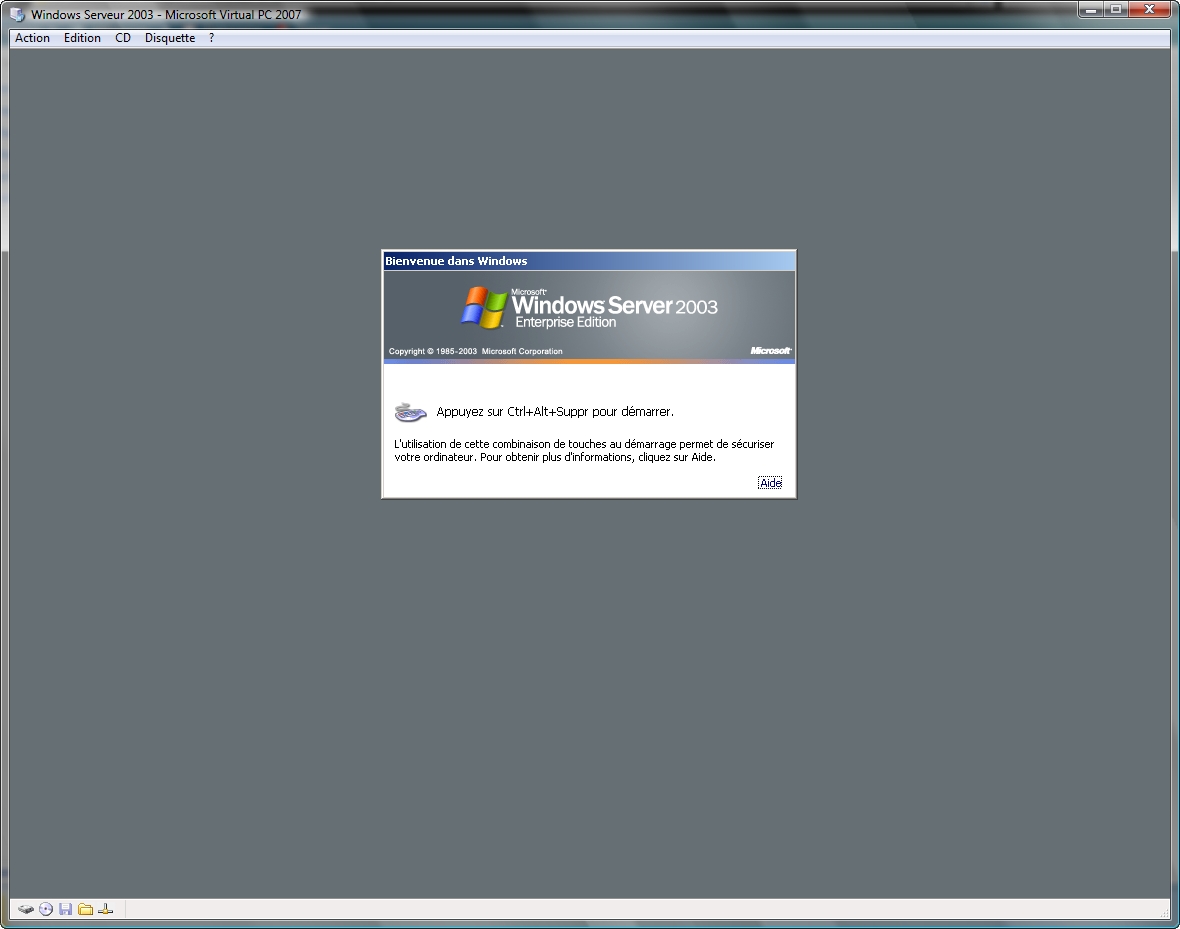This screenshot has width=1180, height=929.
Task: Click the keyboard Ctrl+Alt+Suppr icon
Action: (x=410, y=412)
